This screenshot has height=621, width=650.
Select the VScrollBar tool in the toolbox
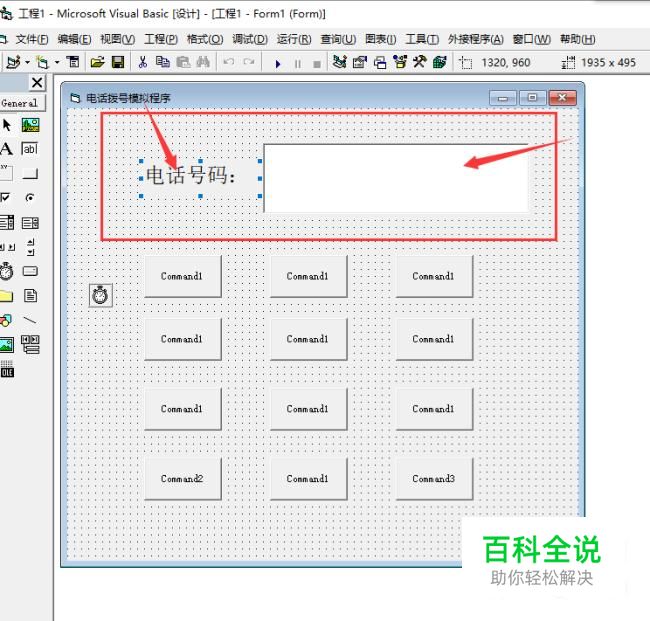pos(30,247)
